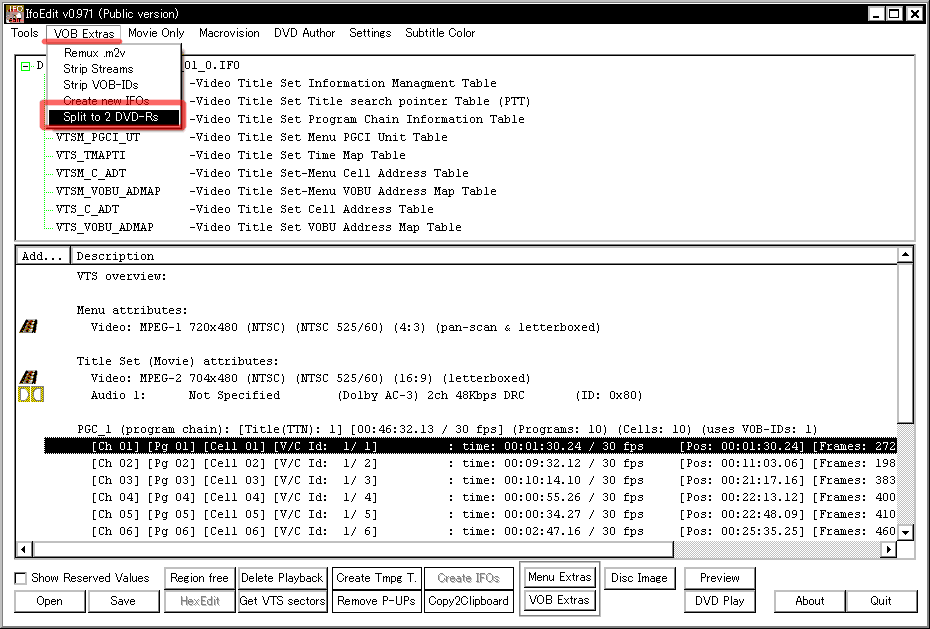Screen dimensions: 930x629
Task: Click the vertical scrollbar up arrow
Action: click(x=905, y=256)
